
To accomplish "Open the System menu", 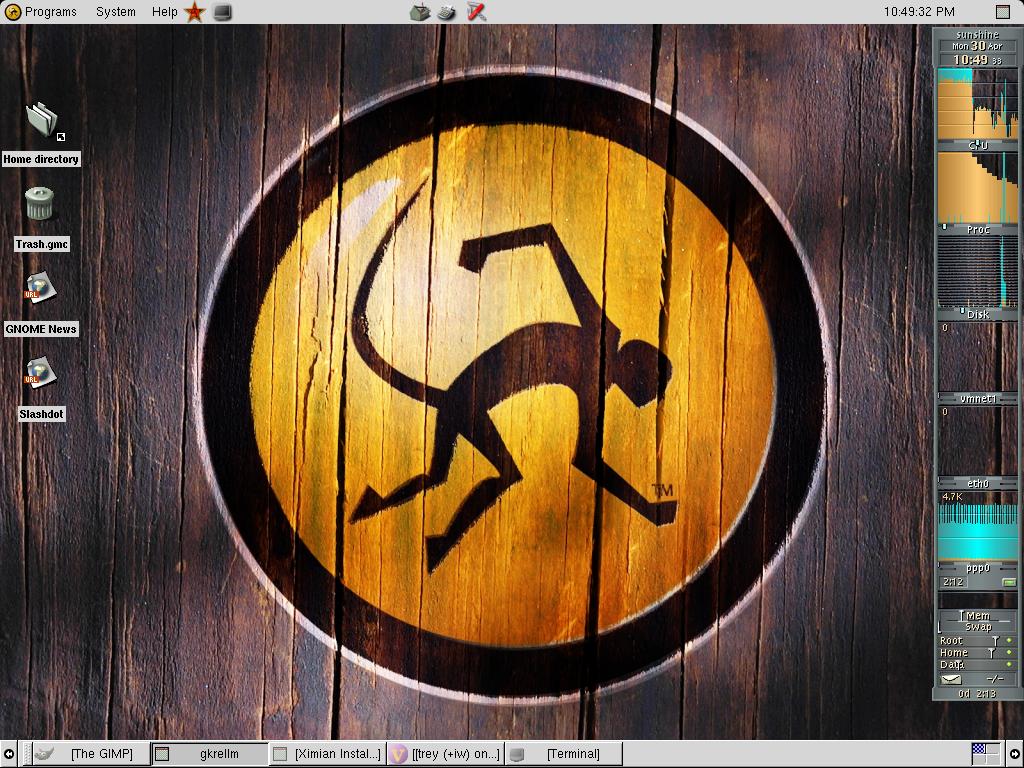I will (x=116, y=12).
